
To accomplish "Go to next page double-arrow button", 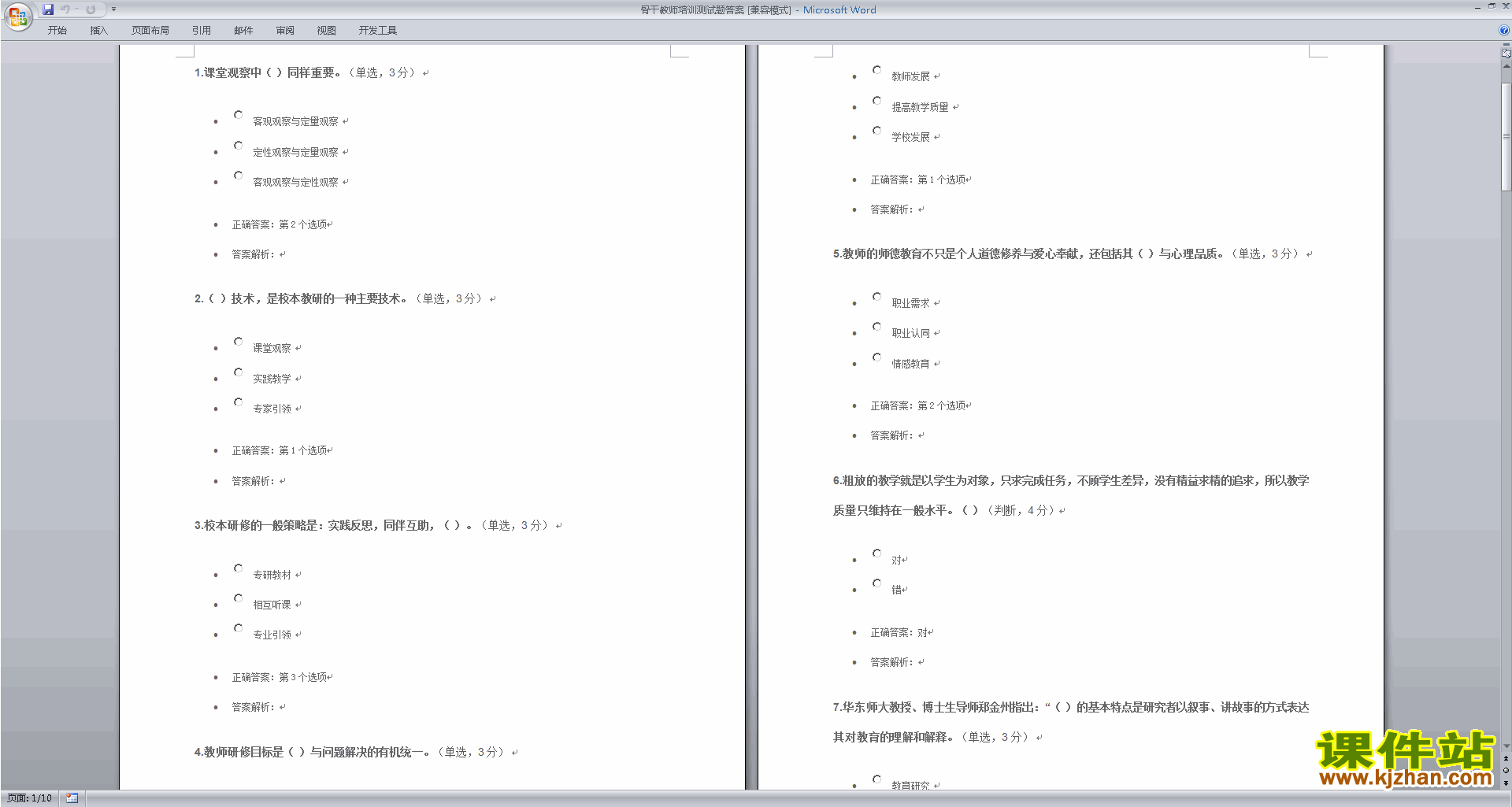I will 1506,783.
